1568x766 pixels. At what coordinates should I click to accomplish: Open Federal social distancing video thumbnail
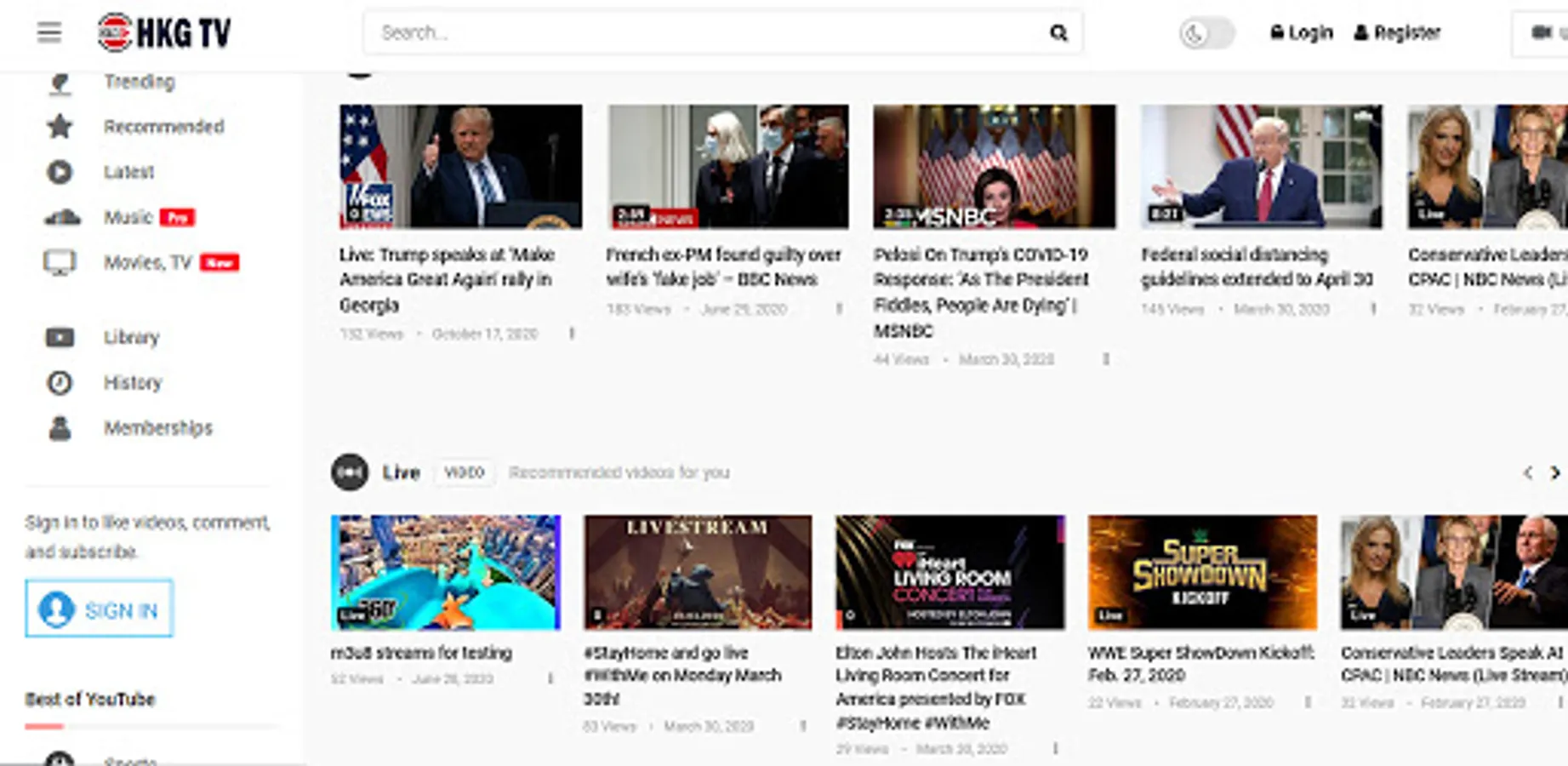pos(1262,167)
